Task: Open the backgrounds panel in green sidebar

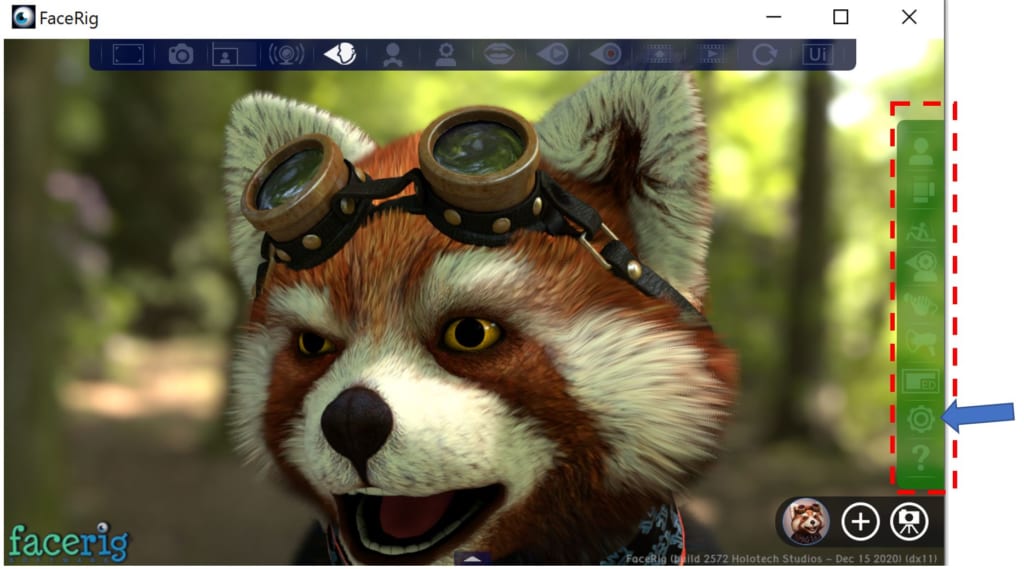Action: (921, 191)
